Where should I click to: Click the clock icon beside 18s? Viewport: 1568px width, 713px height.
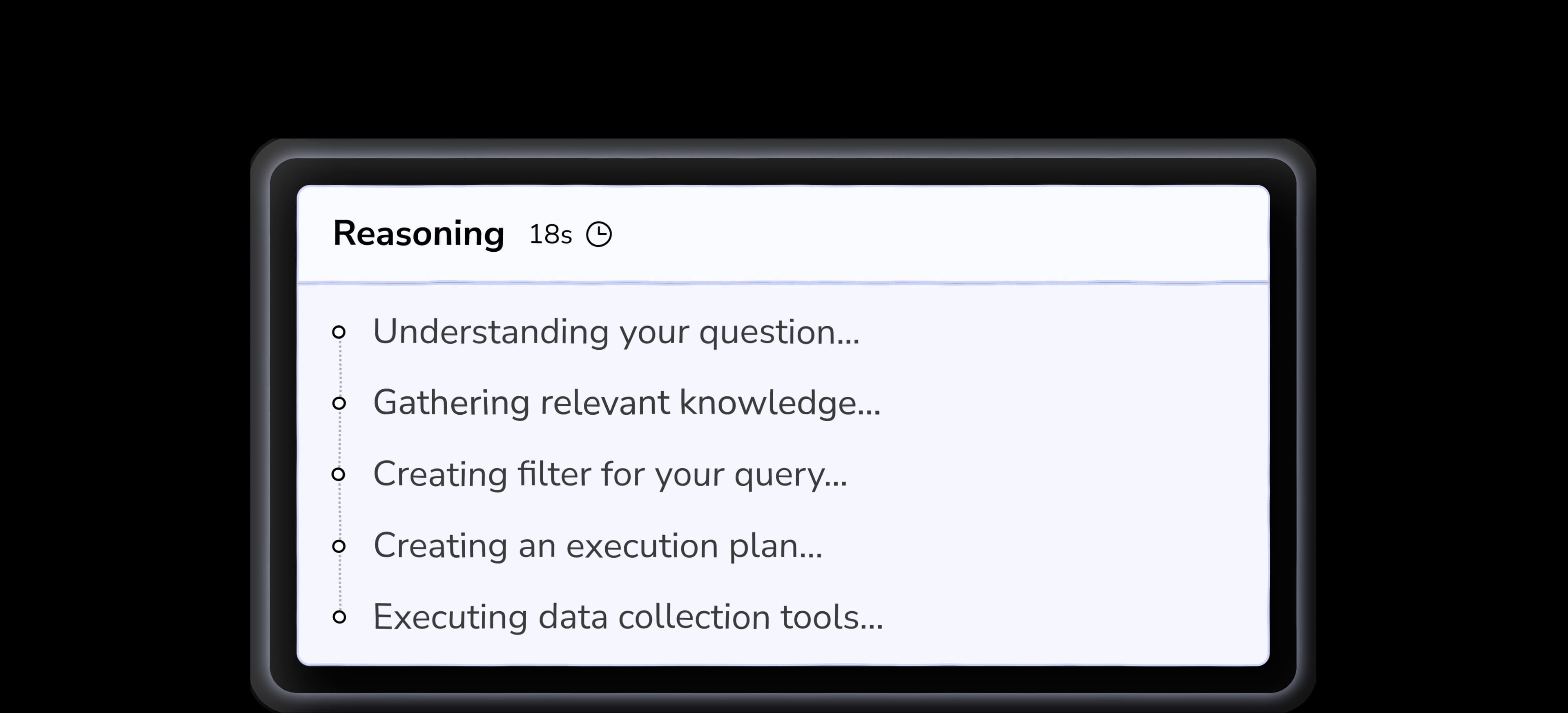tap(600, 234)
